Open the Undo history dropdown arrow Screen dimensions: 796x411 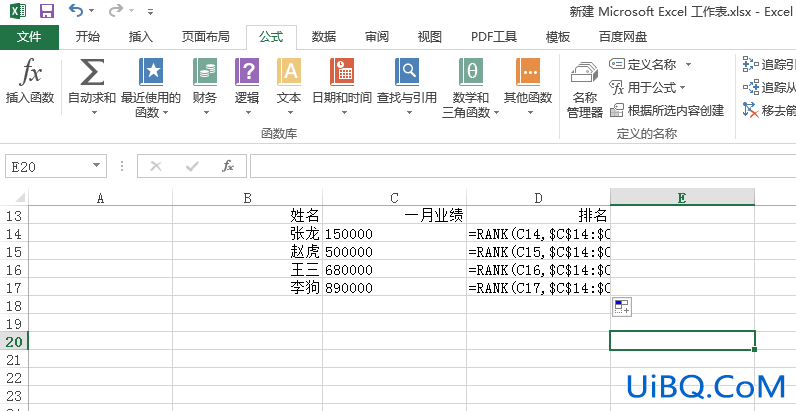pos(91,11)
